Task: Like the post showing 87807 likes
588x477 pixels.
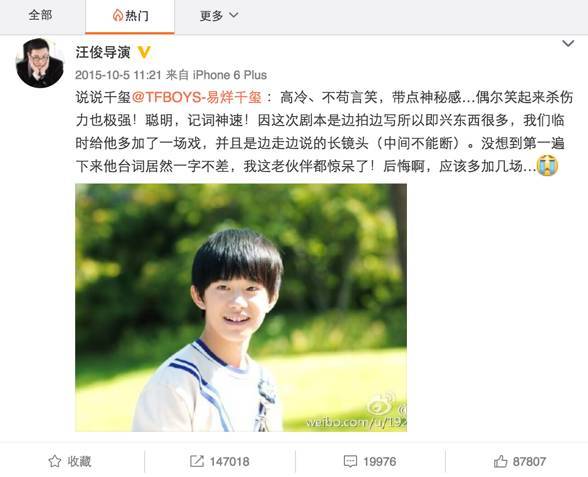Action: click(x=520, y=461)
